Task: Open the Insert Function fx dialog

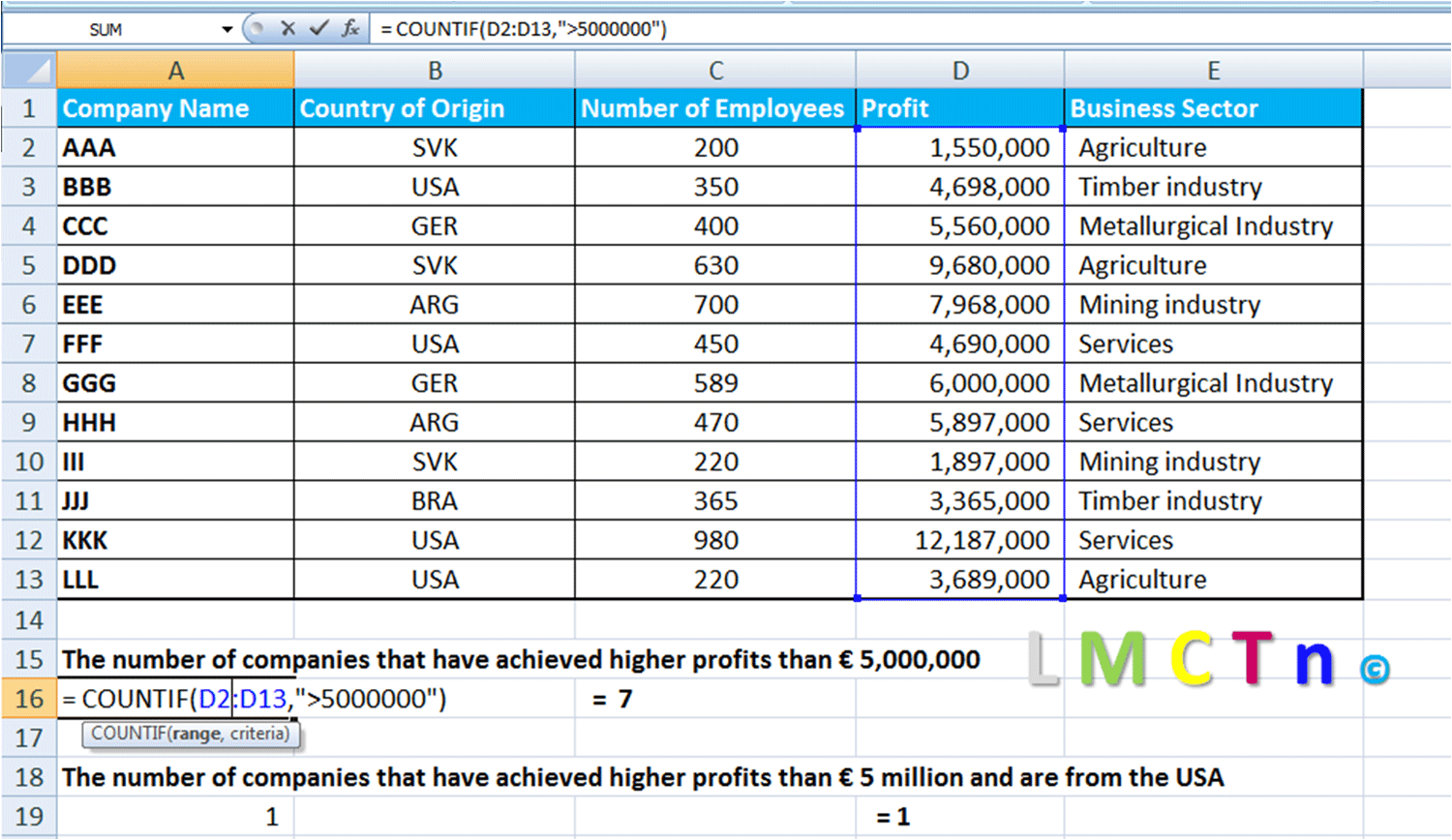Action: 350,29
